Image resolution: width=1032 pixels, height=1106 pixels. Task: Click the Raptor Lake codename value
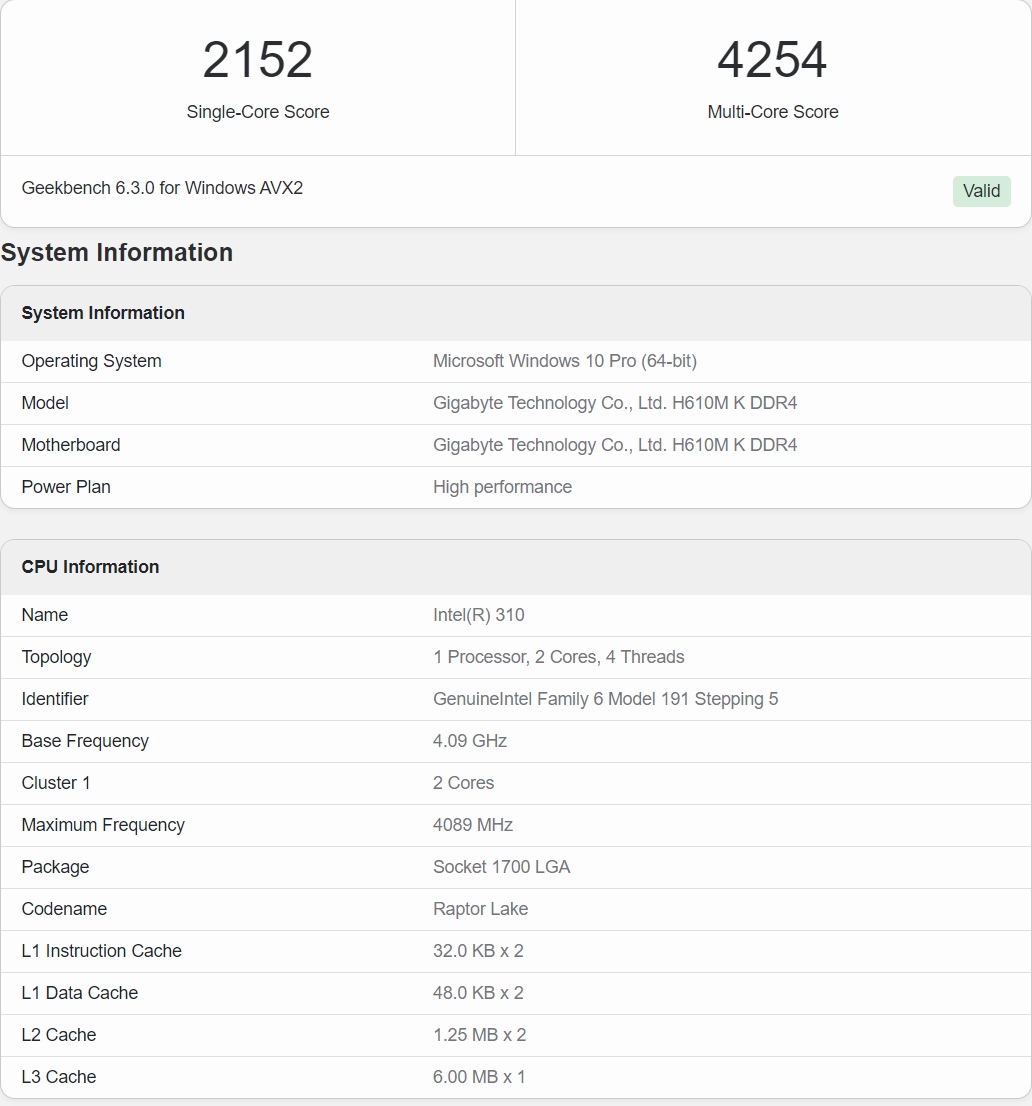click(x=480, y=909)
